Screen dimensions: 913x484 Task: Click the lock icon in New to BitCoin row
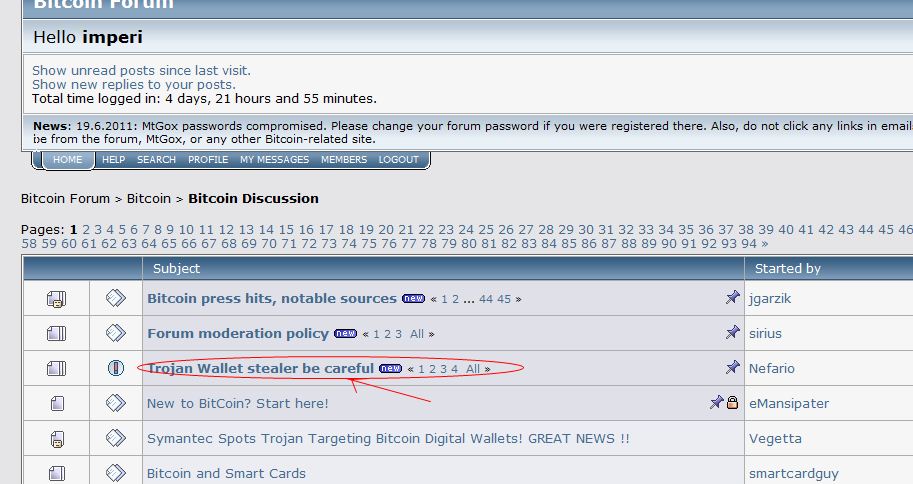pyautogui.click(x=732, y=402)
